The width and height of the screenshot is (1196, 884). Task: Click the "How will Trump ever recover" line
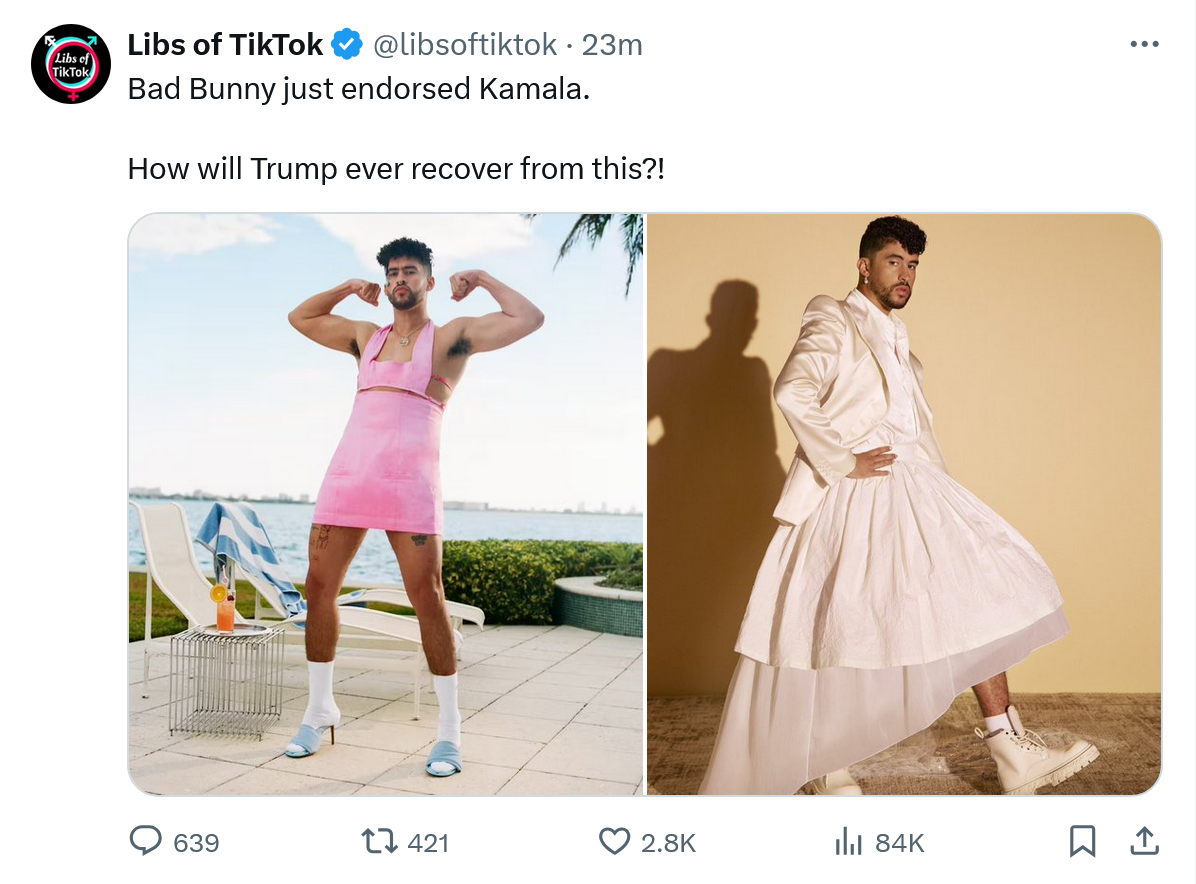396,169
